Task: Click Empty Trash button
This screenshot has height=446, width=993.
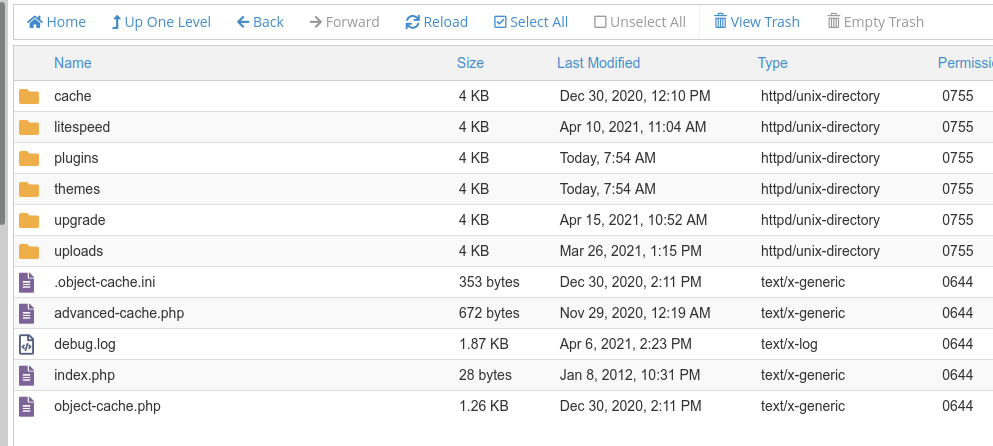Action: tap(875, 22)
